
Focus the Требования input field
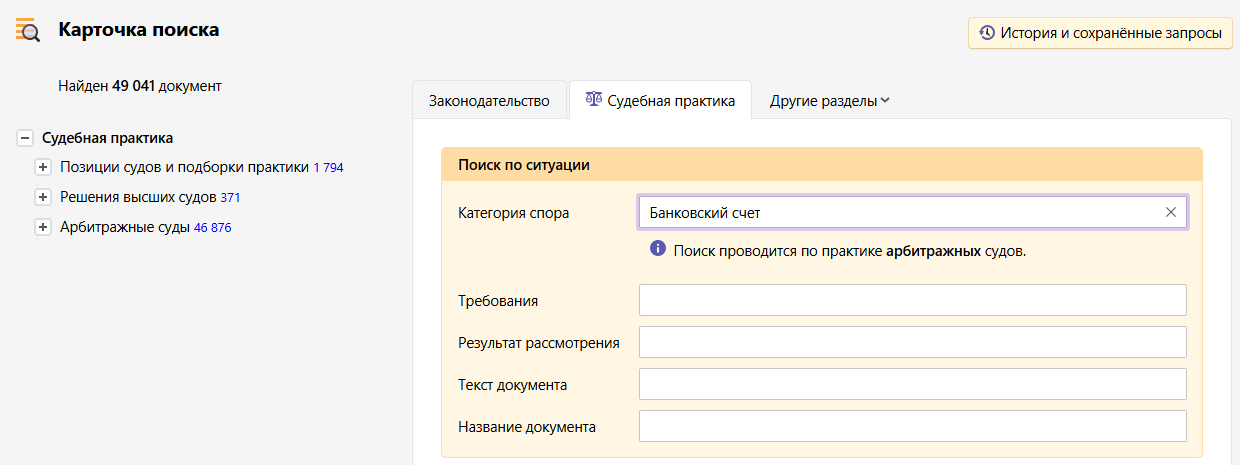[x=912, y=300]
